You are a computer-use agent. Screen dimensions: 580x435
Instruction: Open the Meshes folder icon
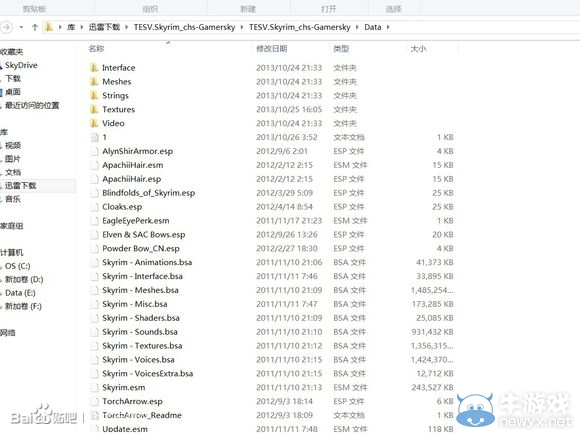(94, 81)
